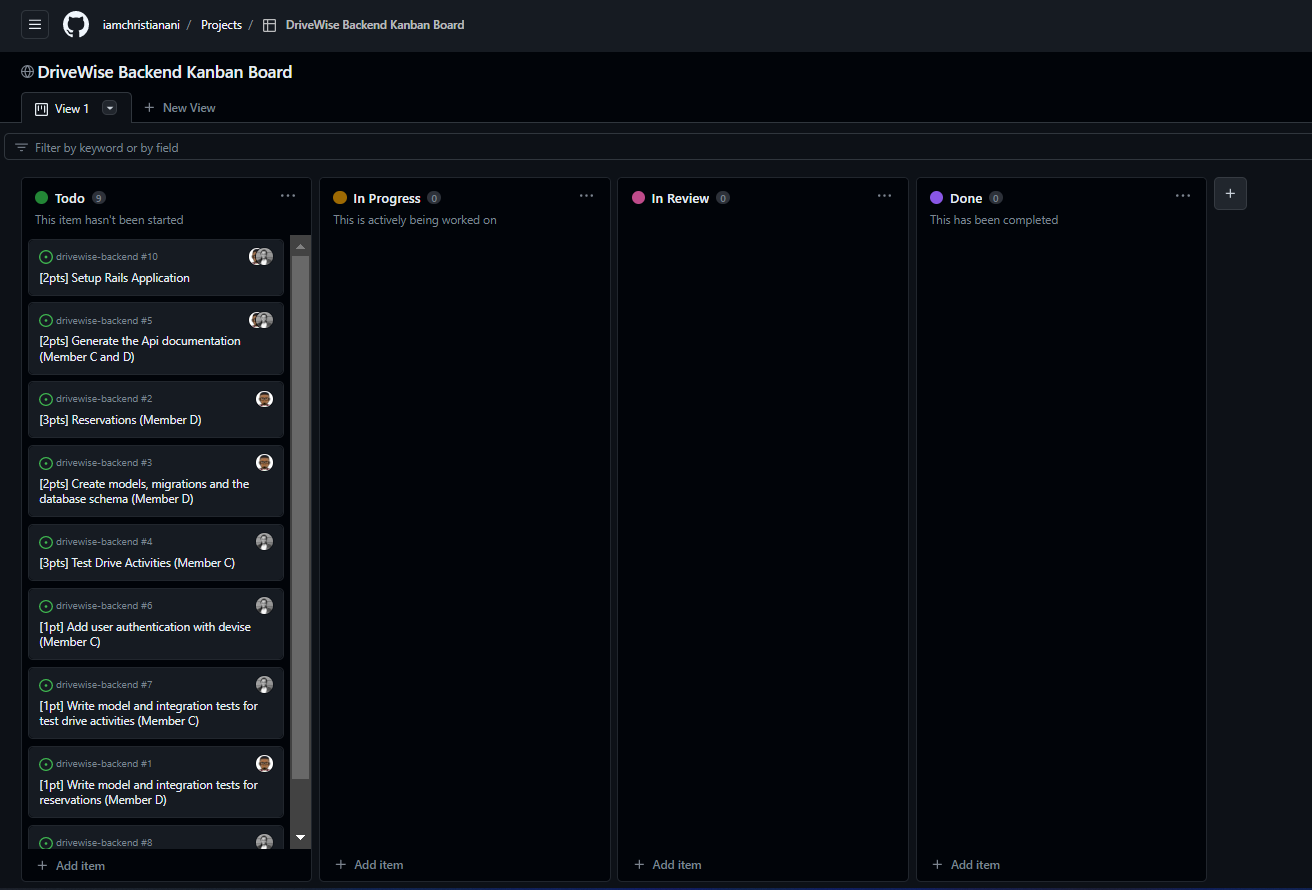This screenshot has height=890, width=1312.
Task: Click open issue icon on card #2
Action: [46, 399]
